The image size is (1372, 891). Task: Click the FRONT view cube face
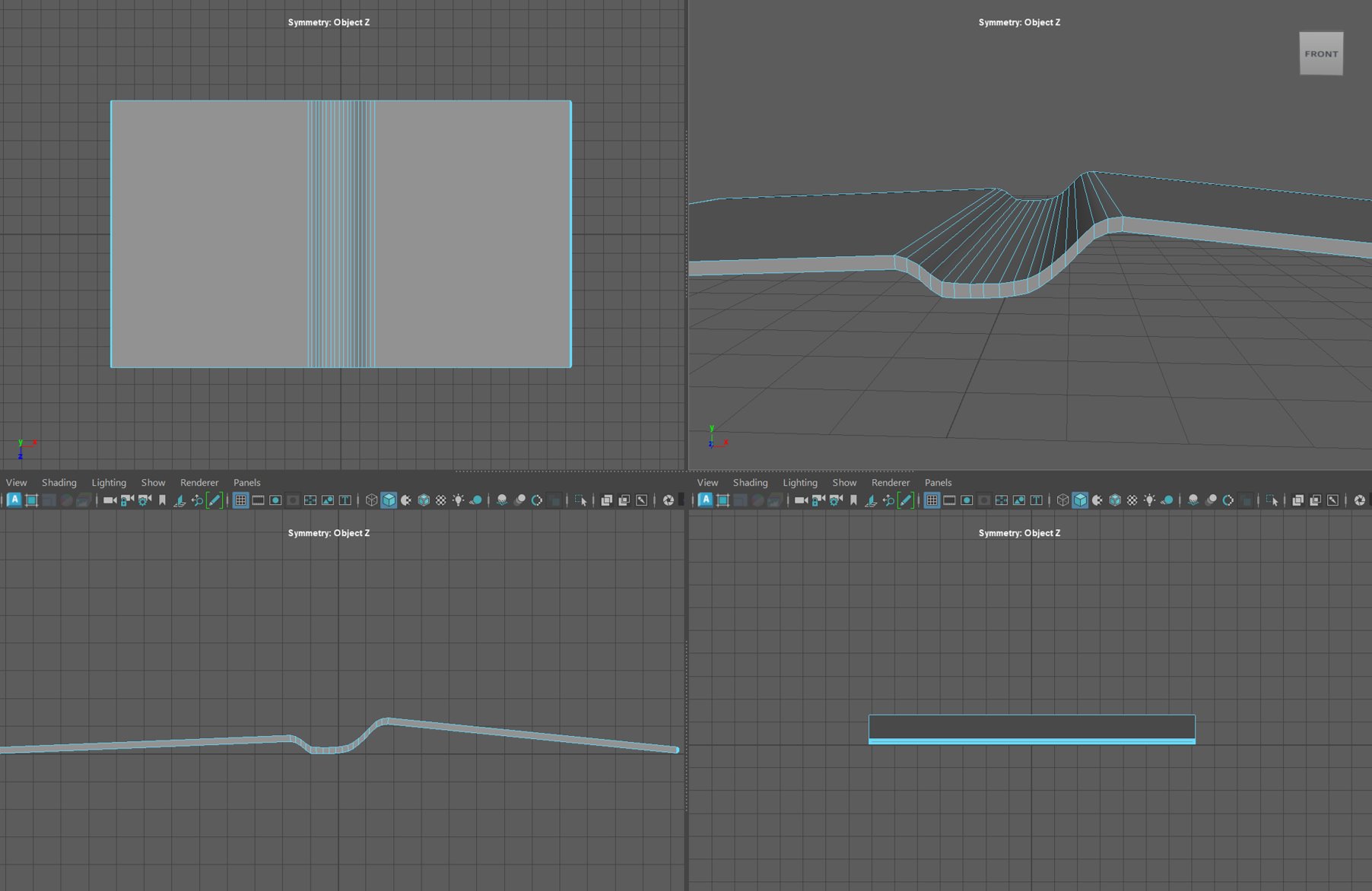click(x=1321, y=54)
